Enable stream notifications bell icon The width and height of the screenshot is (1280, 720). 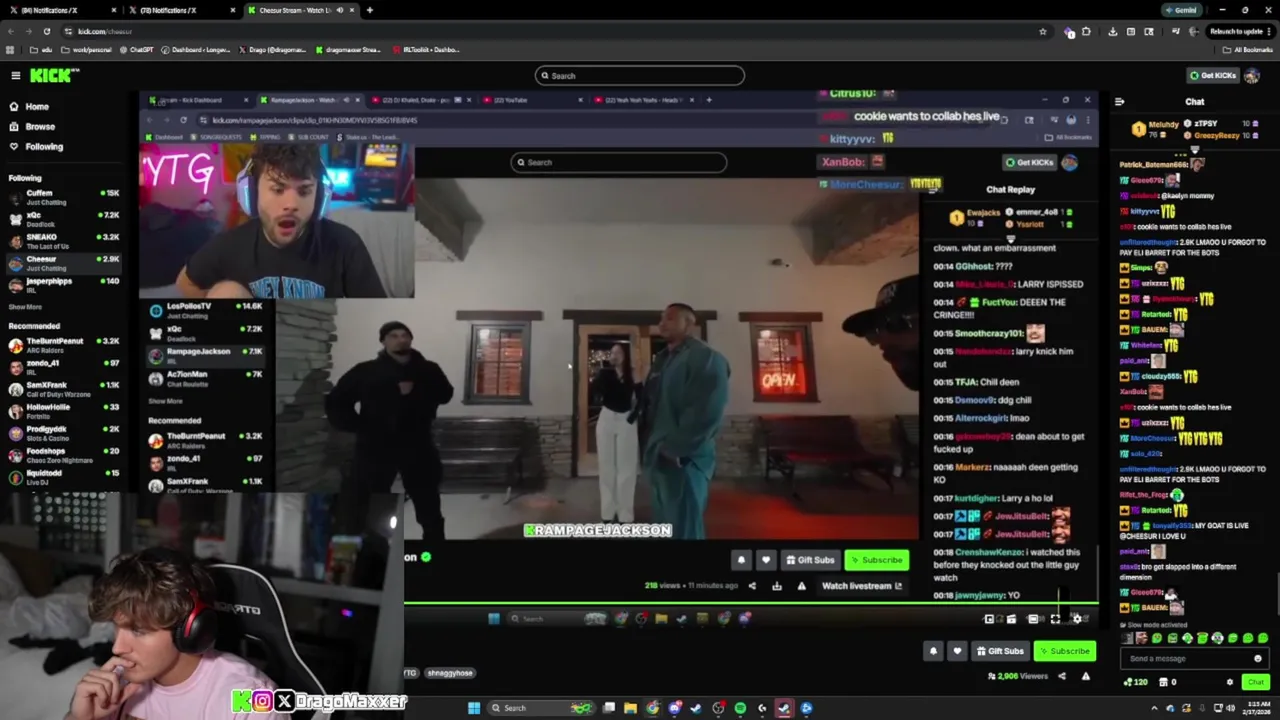pos(933,651)
